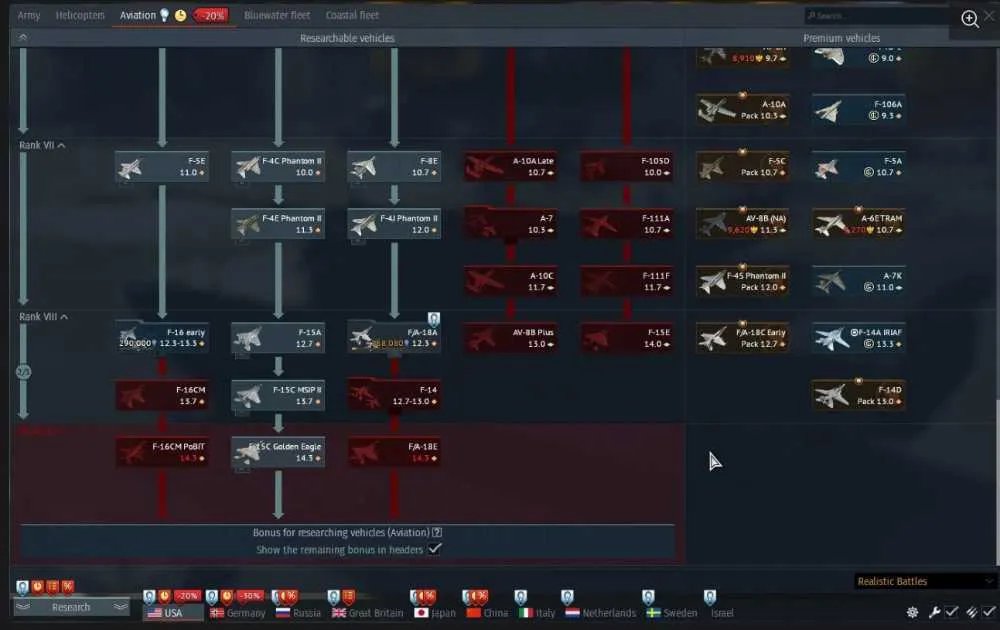This screenshot has height=630, width=1000.
Task: Click the wrench icon in the bottom bar
Action: tap(934, 612)
